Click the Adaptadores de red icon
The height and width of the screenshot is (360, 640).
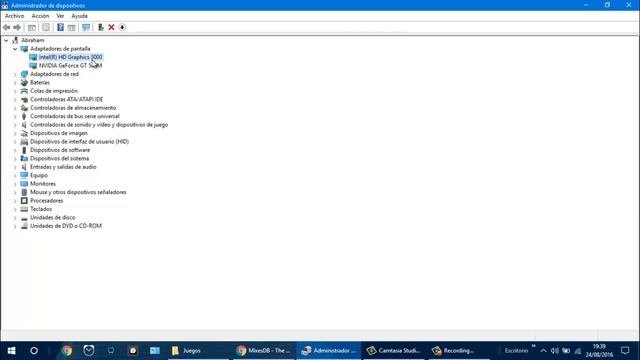(x=24, y=74)
